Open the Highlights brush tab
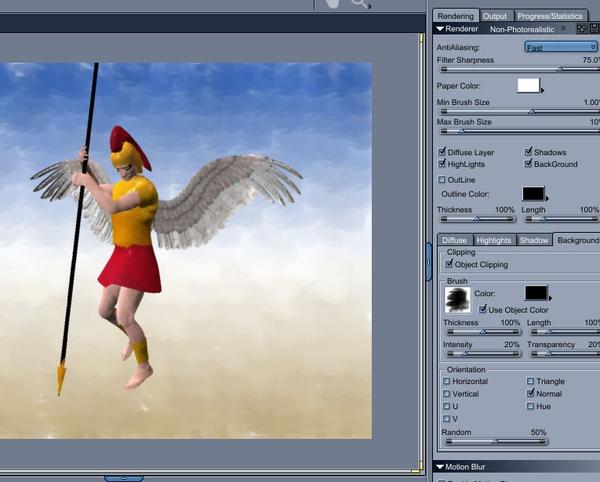The height and width of the screenshot is (482, 600). coord(494,240)
